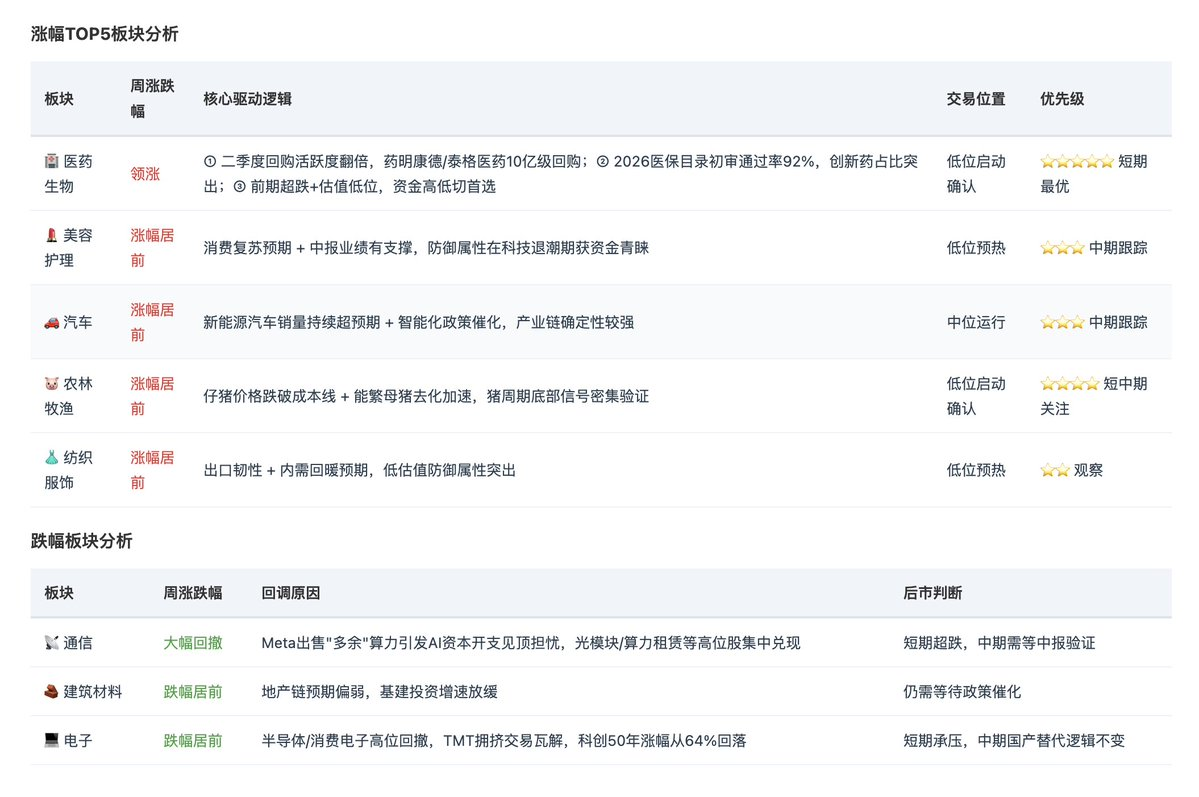Click the two-star rating in 纺织服饰 row

point(1054,470)
